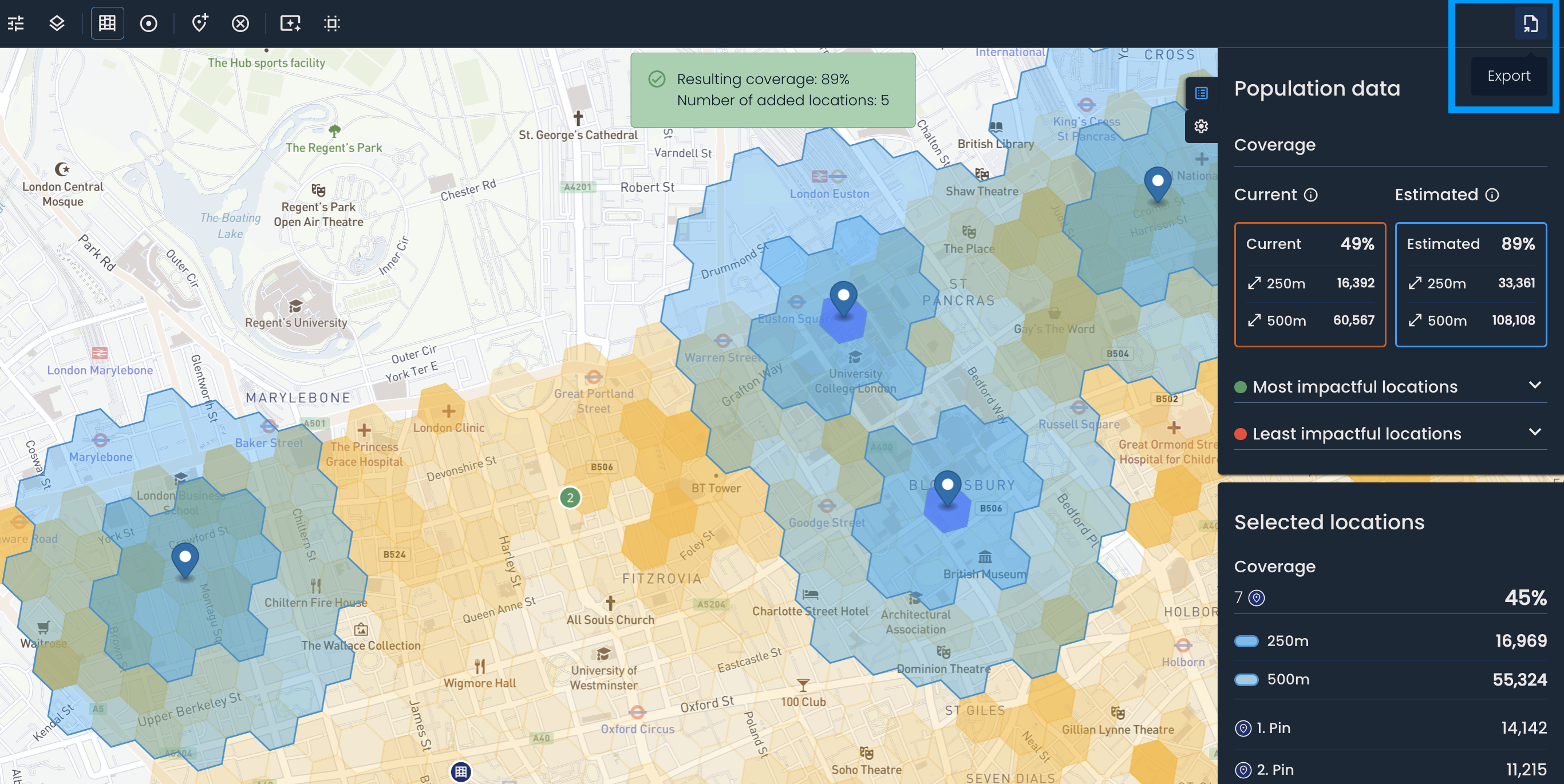Choose the bounding box selection tool
1564x784 pixels.
click(x=331, y=23)
